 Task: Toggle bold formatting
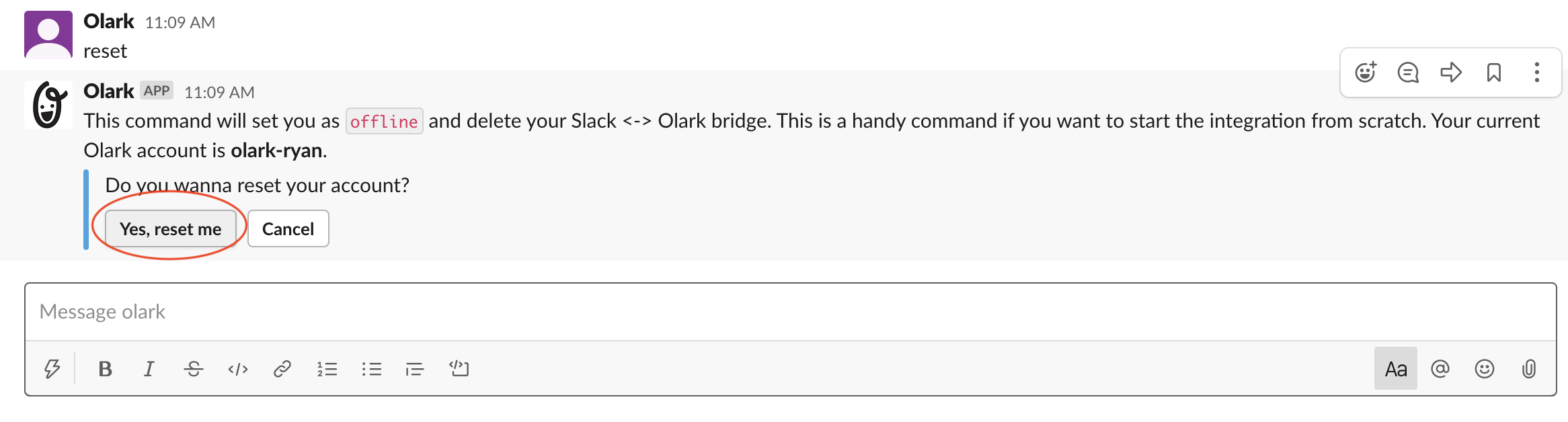coord(105,368)
